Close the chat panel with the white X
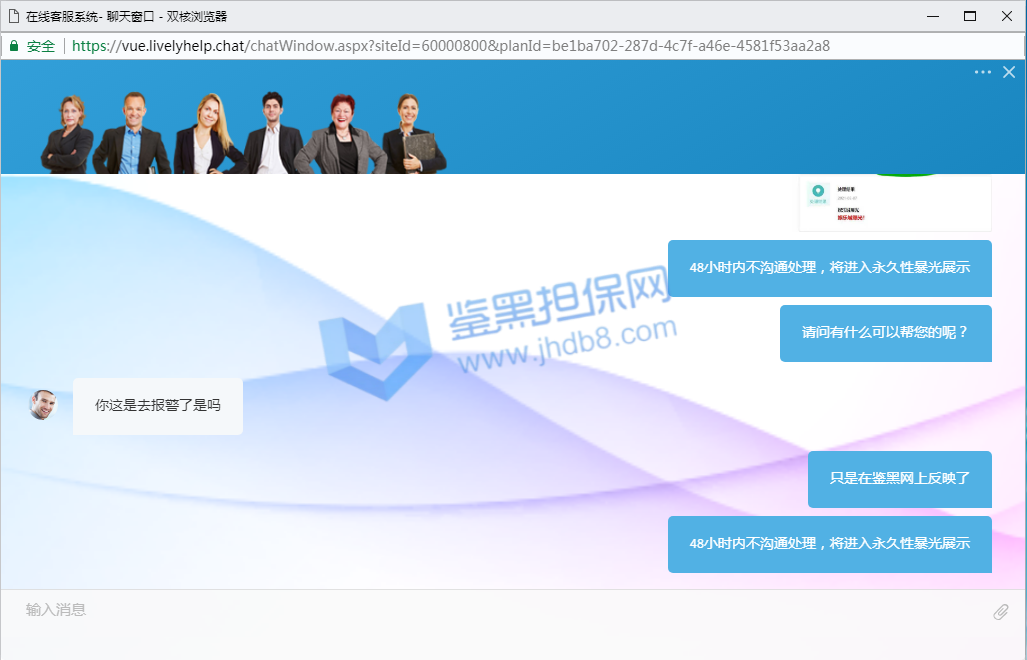 tap(1009, 72)
